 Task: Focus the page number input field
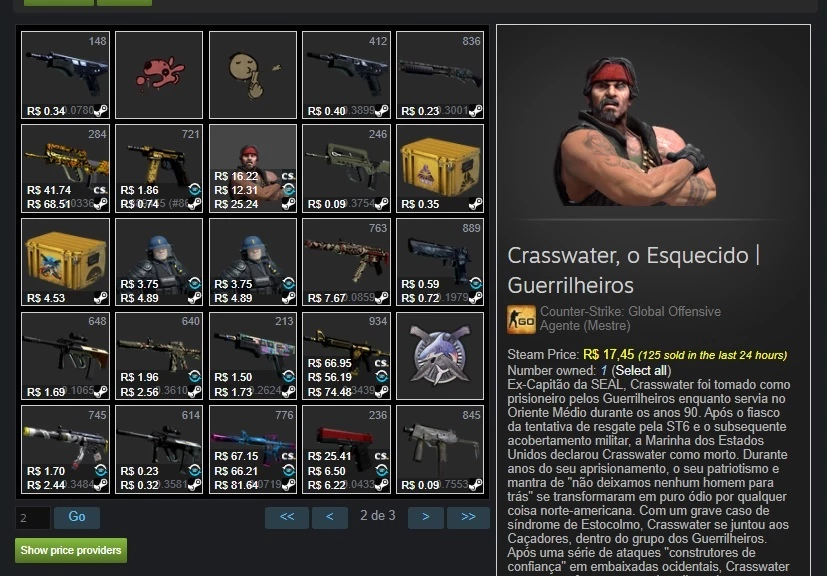[x=33, y=518]
